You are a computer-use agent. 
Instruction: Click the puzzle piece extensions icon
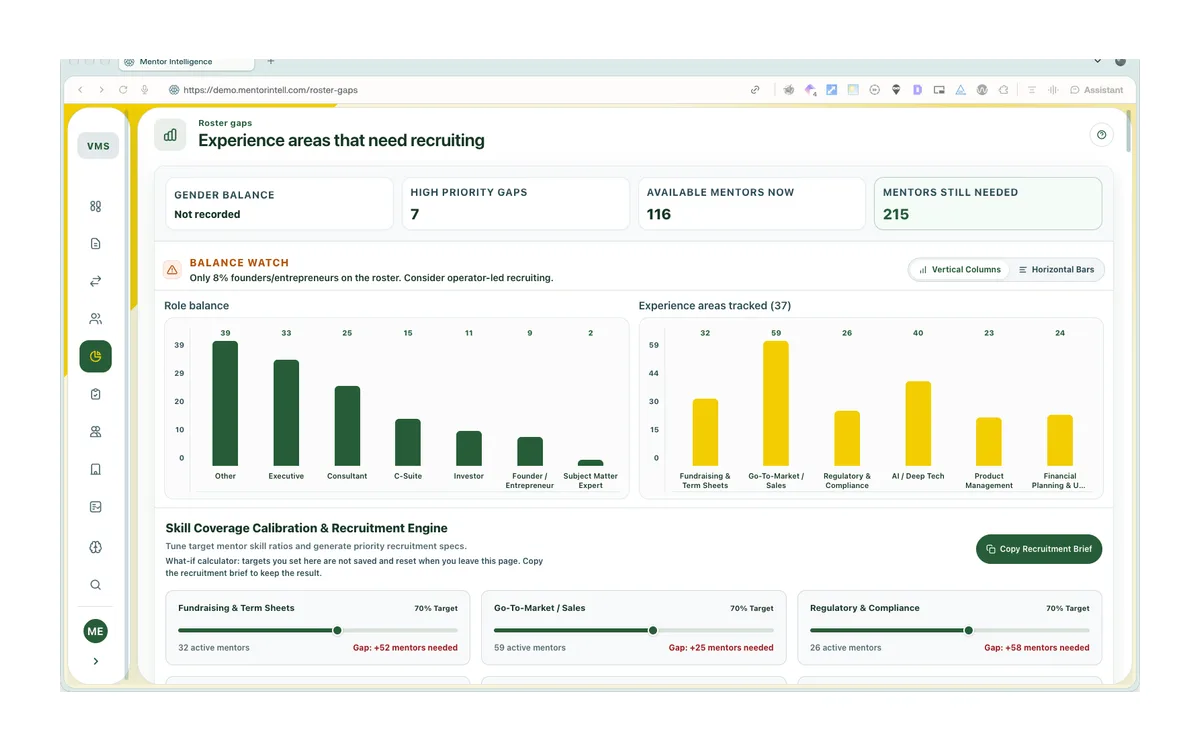click(1003, 90)
